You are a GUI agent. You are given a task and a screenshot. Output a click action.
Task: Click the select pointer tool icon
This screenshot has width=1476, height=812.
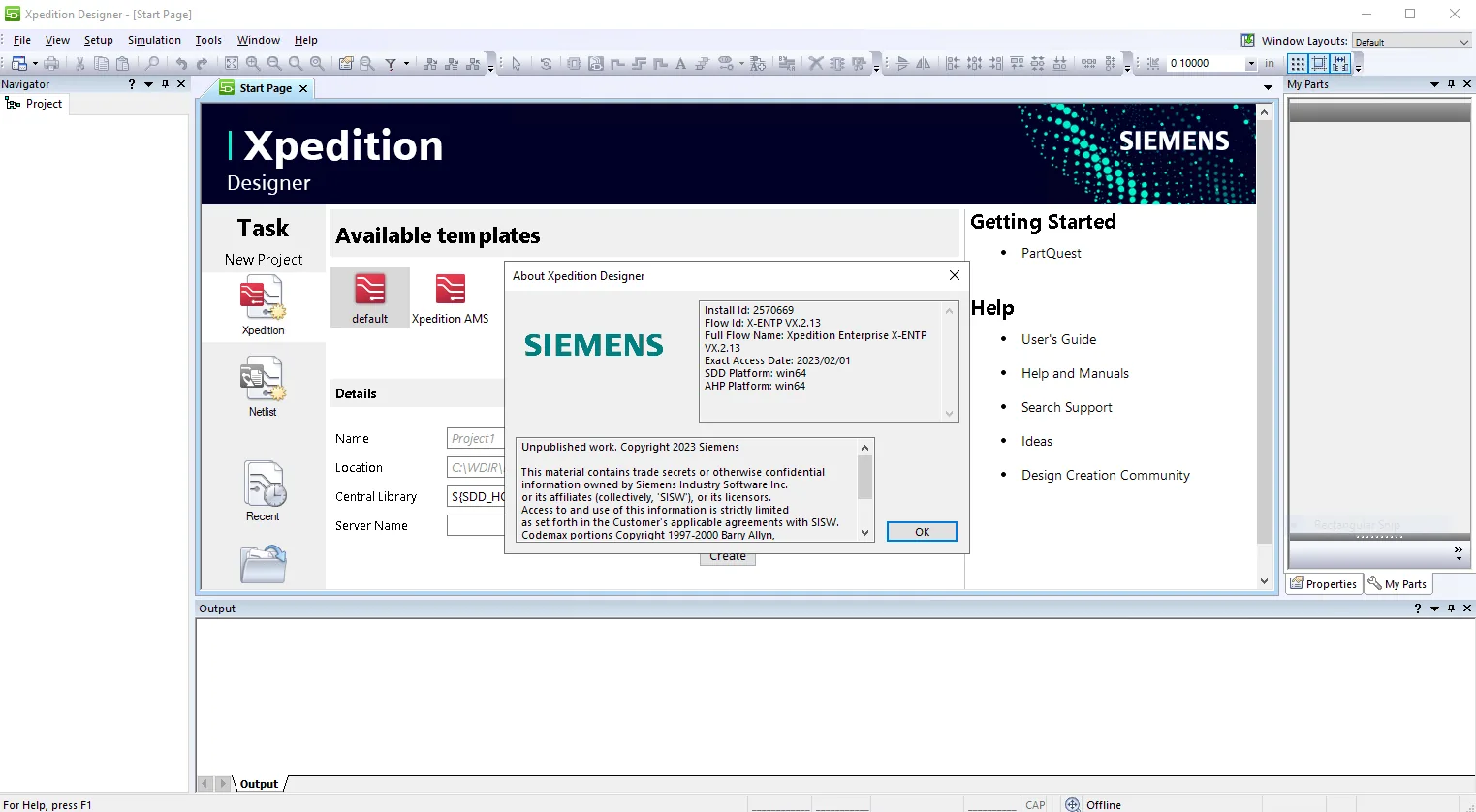(517, 63)
